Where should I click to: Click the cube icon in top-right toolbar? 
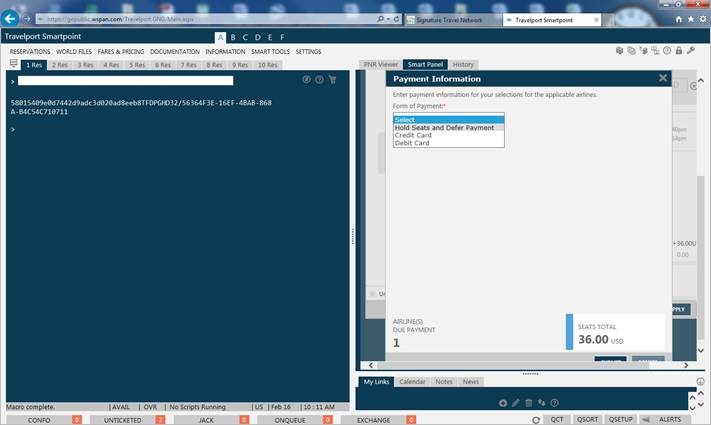(x=619, y=50)
